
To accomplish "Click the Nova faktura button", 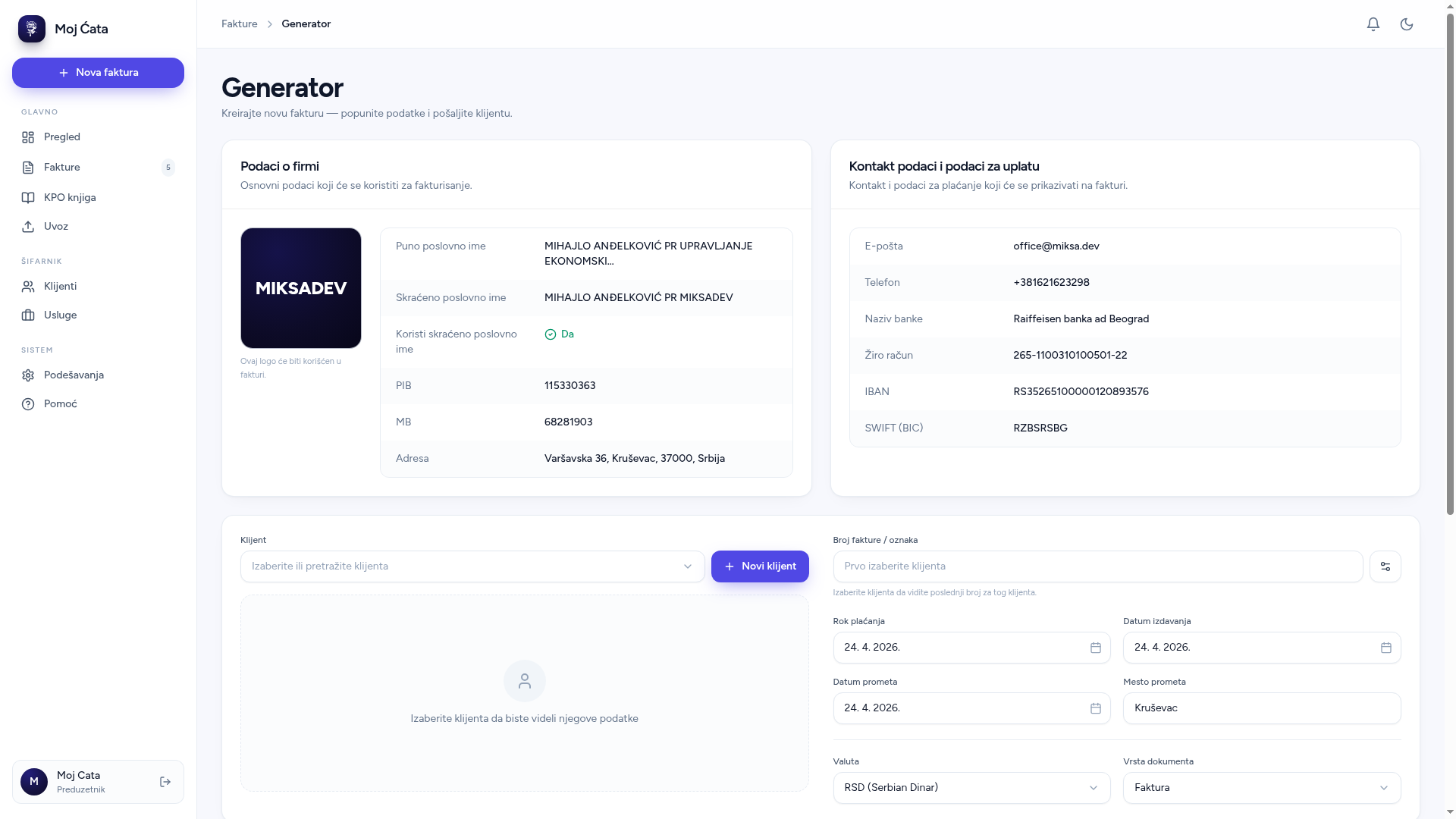I will pos(98,73).
